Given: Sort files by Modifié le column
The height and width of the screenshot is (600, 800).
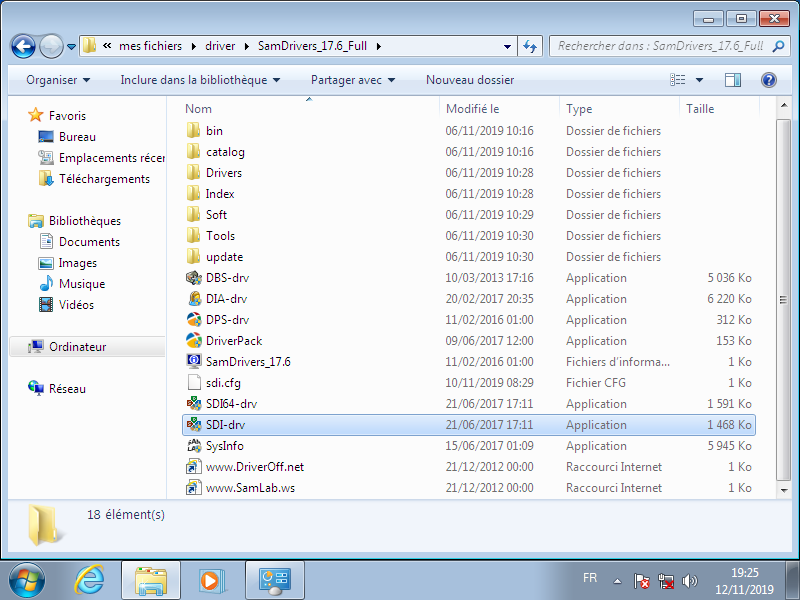Looking at the screenshot, I should point(472,109).
